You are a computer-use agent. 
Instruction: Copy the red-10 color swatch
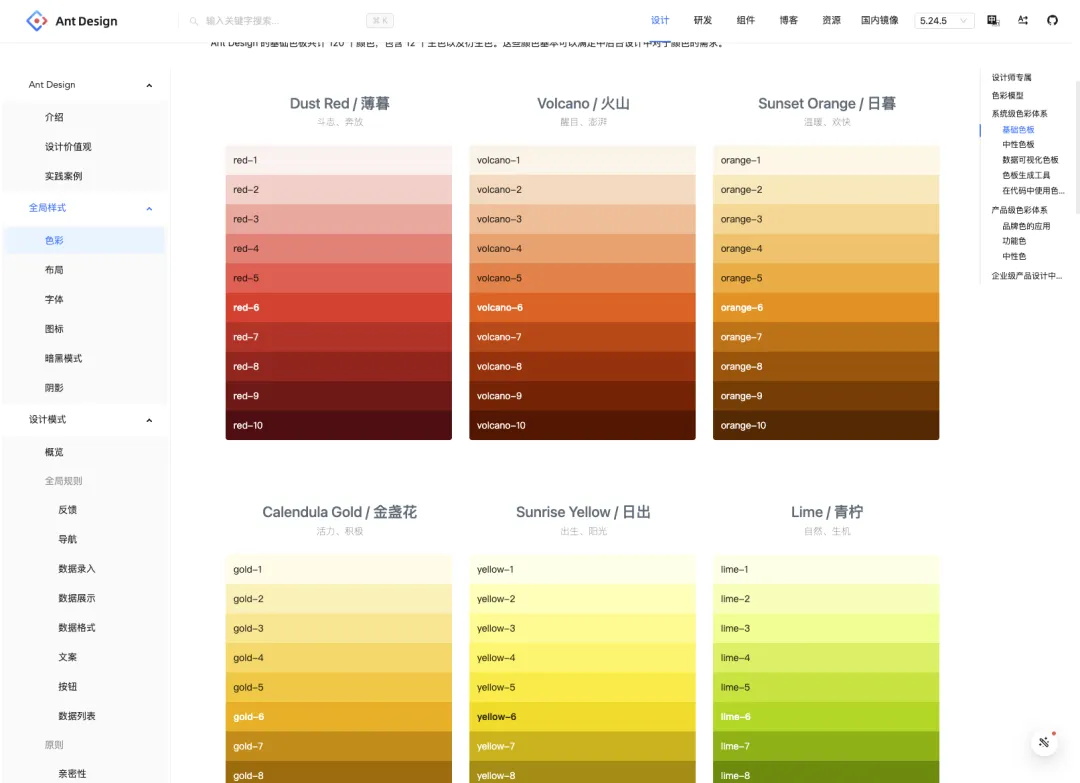point(339,426)
